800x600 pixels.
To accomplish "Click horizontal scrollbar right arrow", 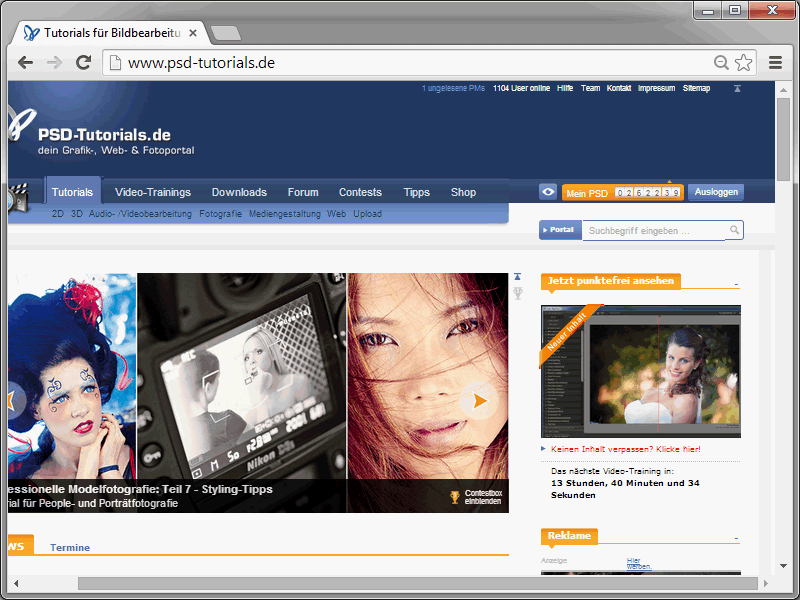I will tap(766, 583).
